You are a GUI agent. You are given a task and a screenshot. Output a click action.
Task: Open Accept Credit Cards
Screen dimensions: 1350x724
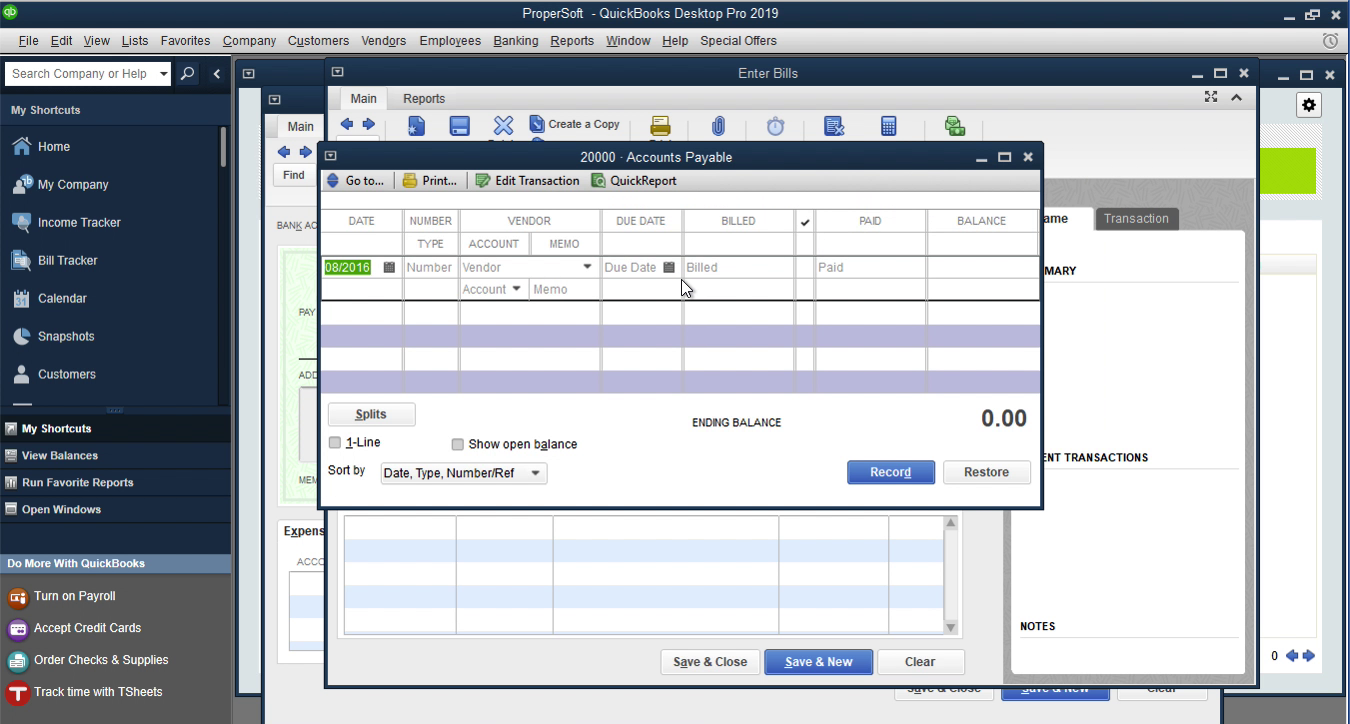click(x=74, y=628)
